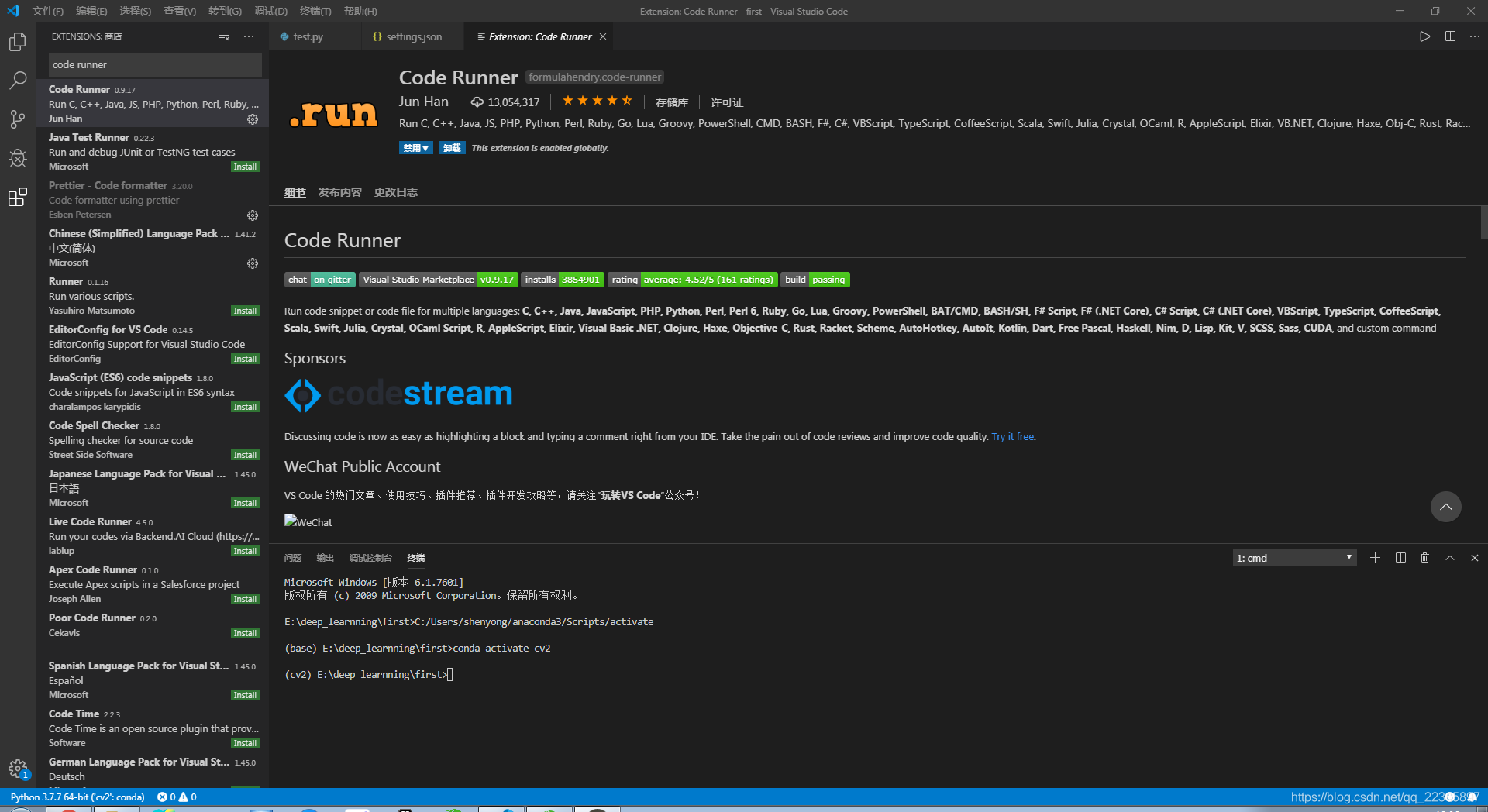Select Python 3.7.7 interpreter in status bar
The image size is (1488, 812).
tap(77, 797)
